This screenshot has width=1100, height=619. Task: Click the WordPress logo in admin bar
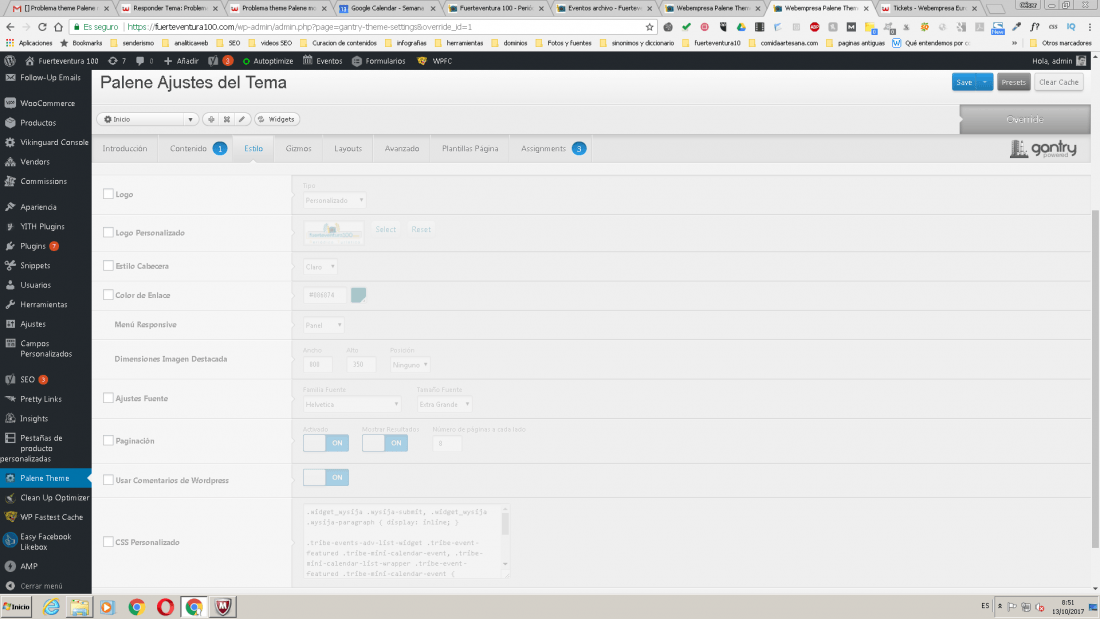click(x=10, y=61)
